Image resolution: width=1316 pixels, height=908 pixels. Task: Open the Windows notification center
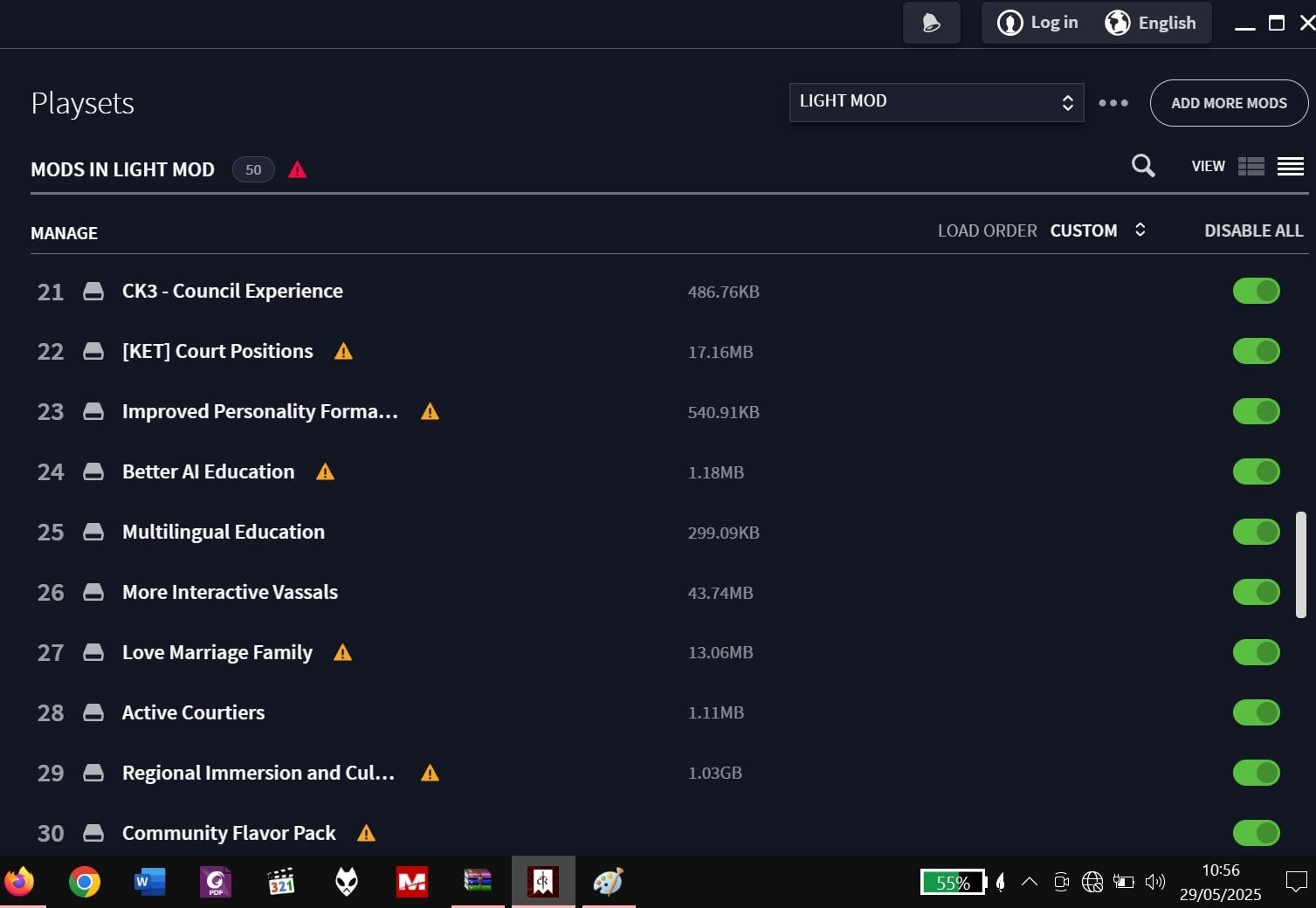click(x=1297, y=882)
